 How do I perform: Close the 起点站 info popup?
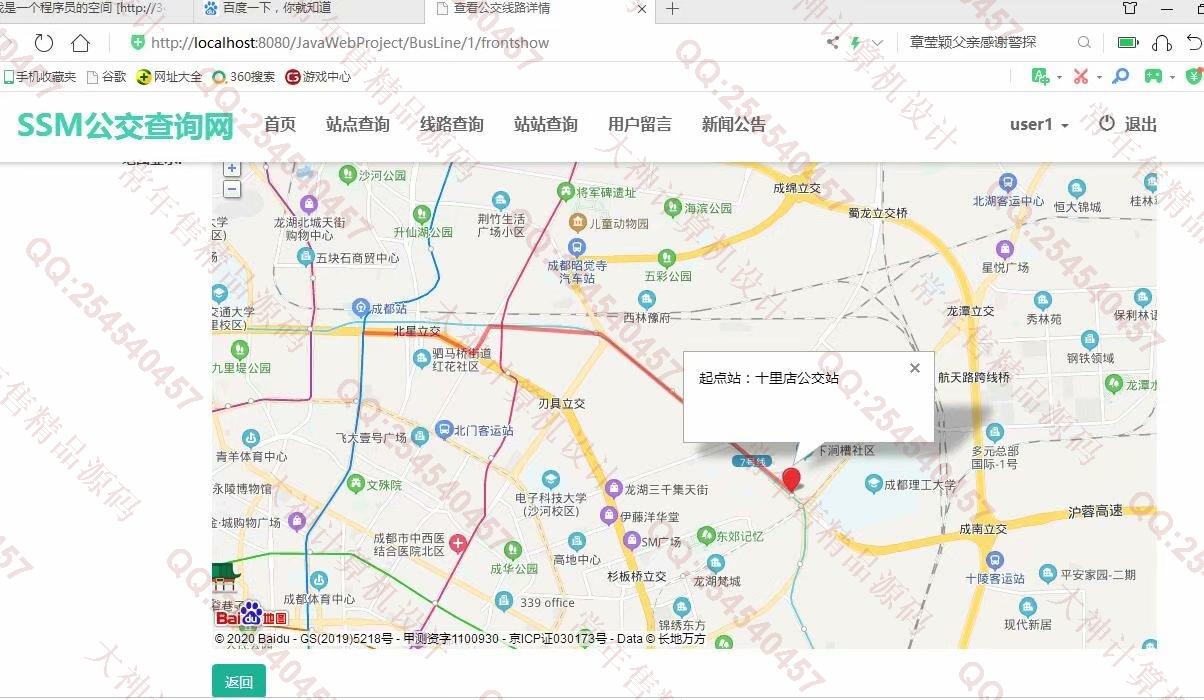coord(914,368)
